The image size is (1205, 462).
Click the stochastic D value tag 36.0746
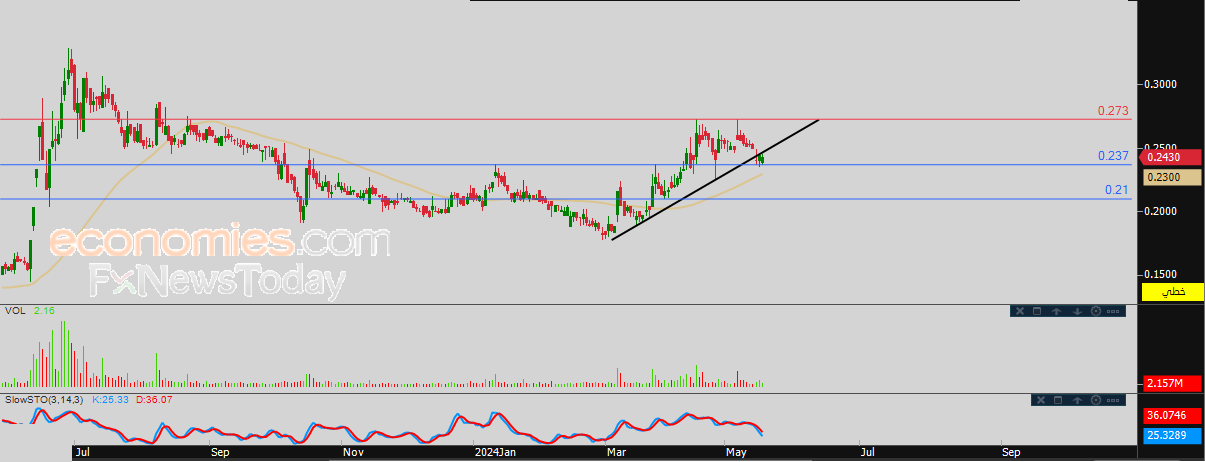click(x=1171, y=415)
